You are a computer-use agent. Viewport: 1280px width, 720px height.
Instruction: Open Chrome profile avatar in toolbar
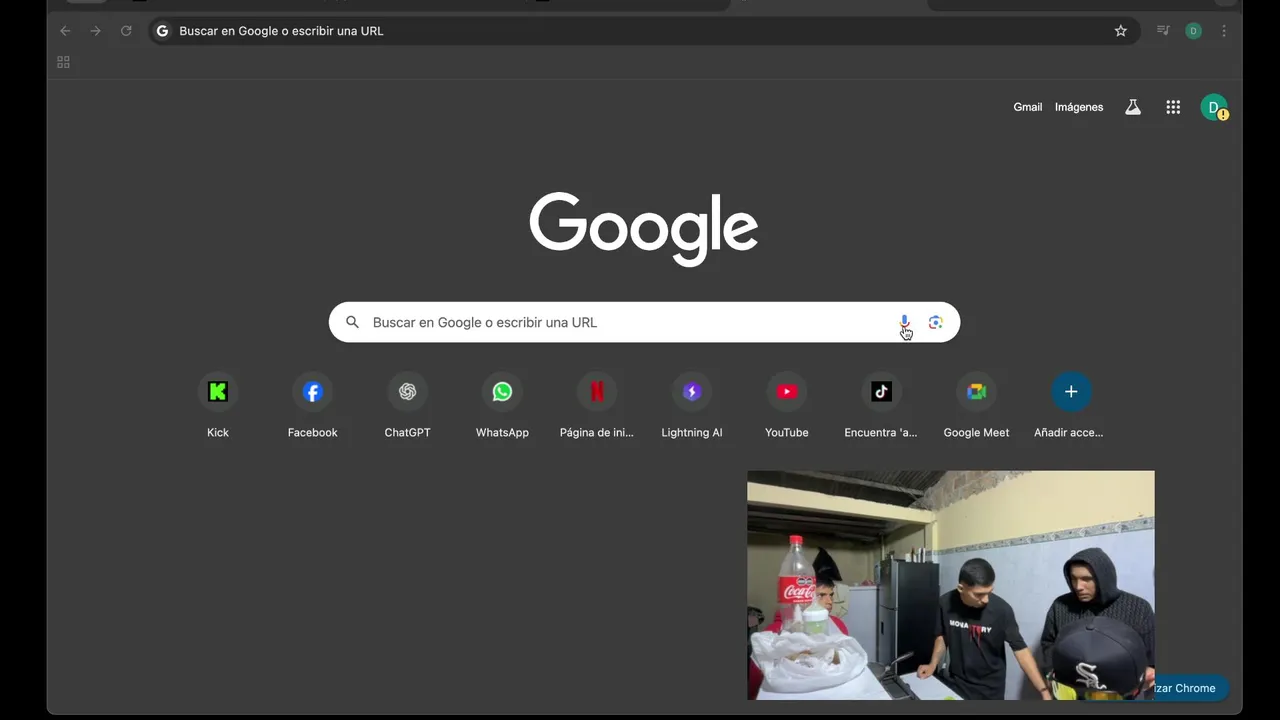pos(1193,31)
